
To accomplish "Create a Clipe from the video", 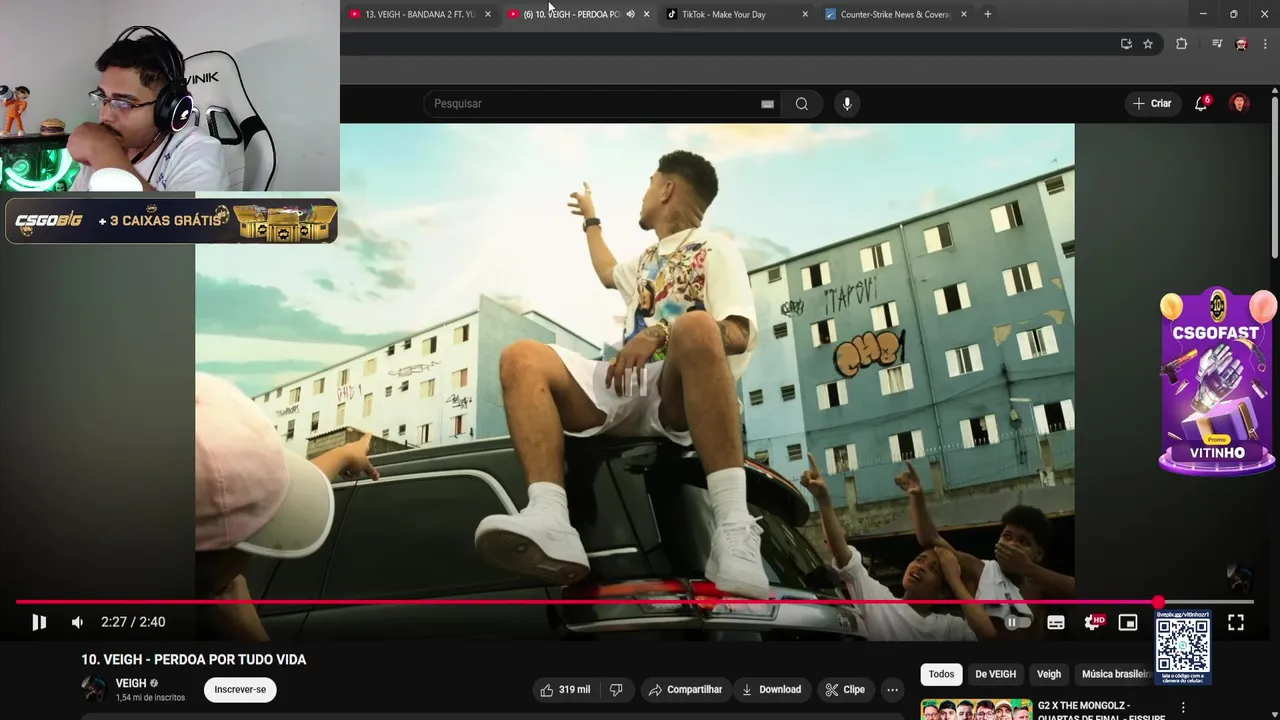I will 845,689.
